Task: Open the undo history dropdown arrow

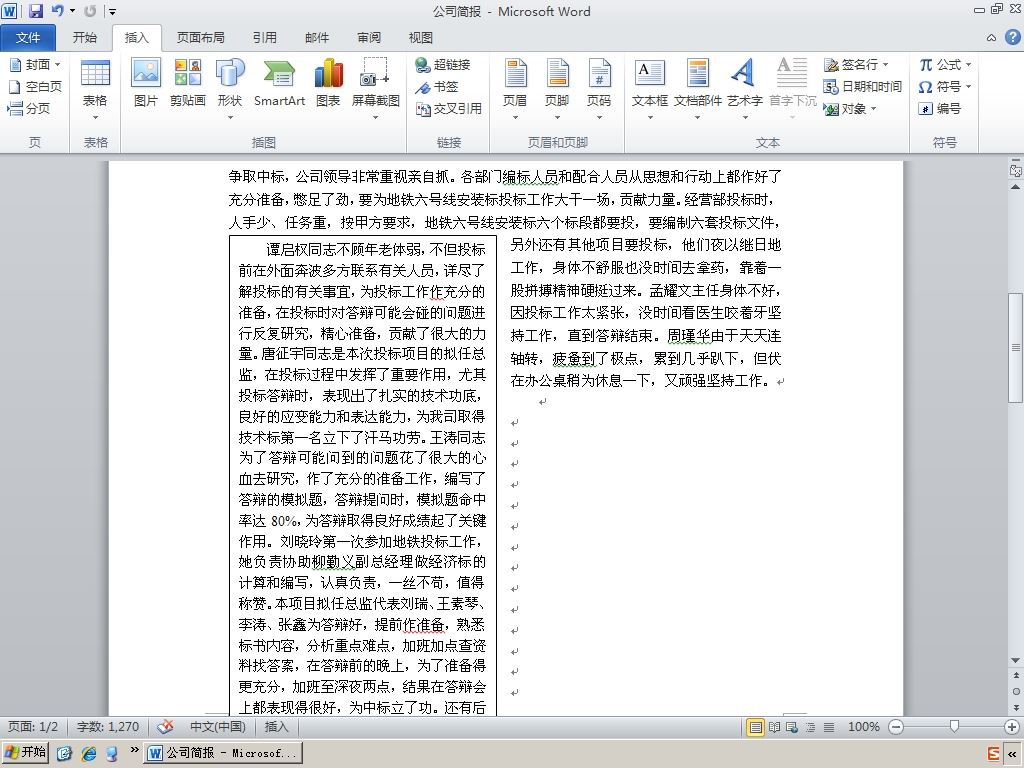Action: (x=72, y=10)
